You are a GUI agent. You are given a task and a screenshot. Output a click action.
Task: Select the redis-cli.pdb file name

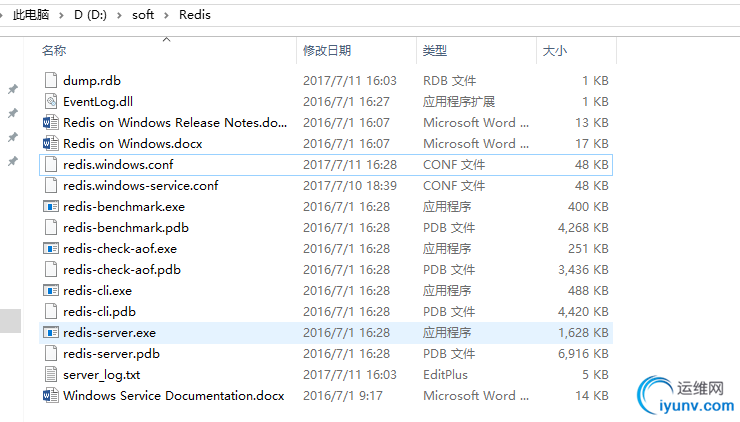pos(100,312)
